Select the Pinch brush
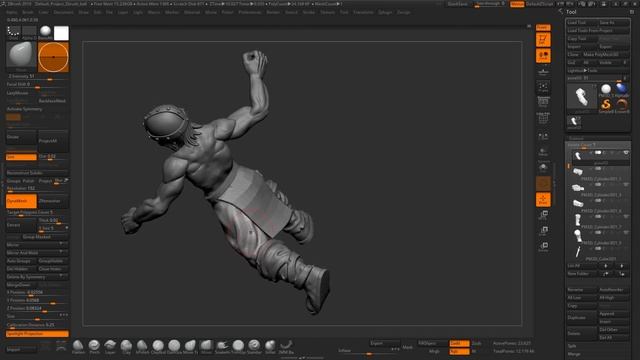Screen dimensions: 640x360 coord(94,347)
